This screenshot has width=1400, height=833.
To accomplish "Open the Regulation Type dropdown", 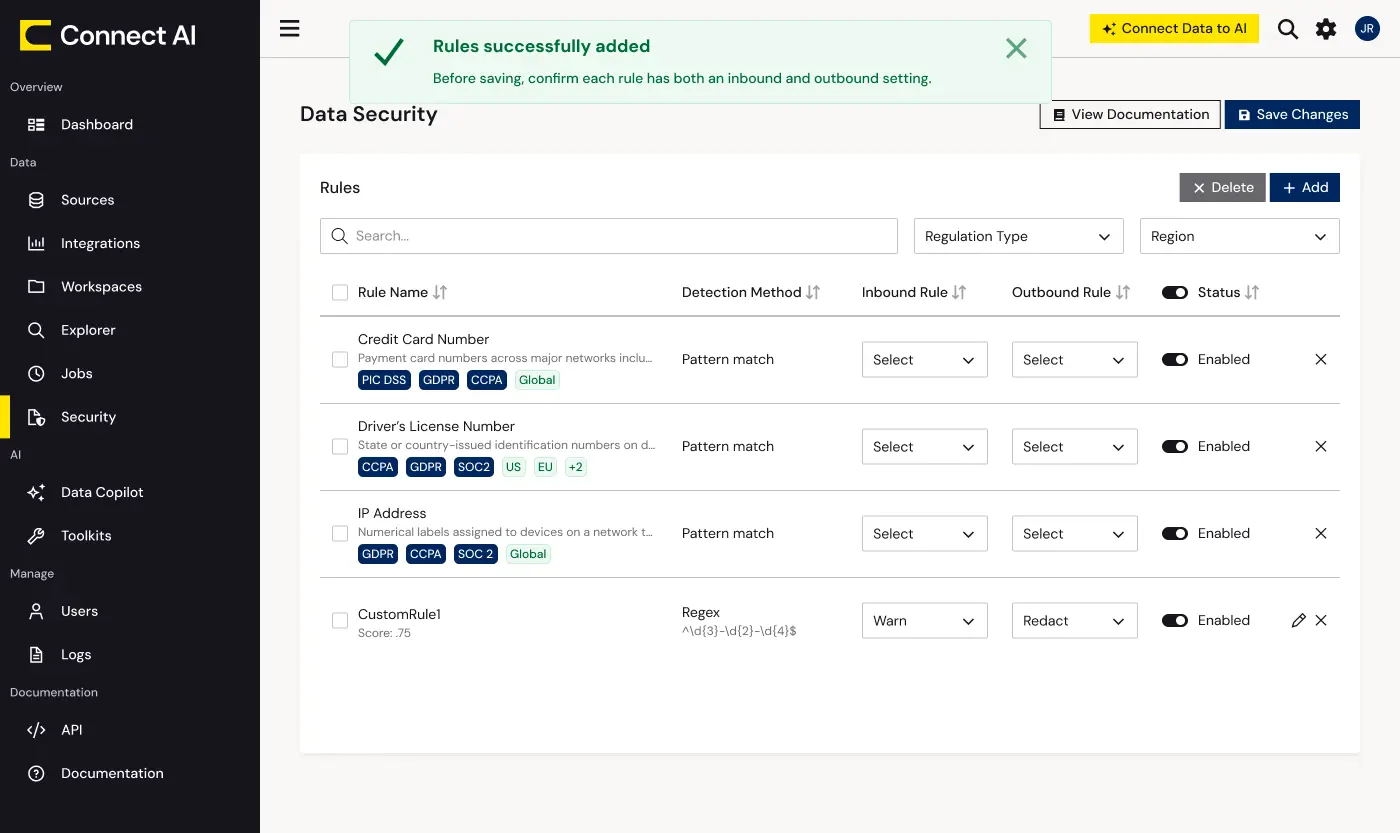I will (1019, 236).
